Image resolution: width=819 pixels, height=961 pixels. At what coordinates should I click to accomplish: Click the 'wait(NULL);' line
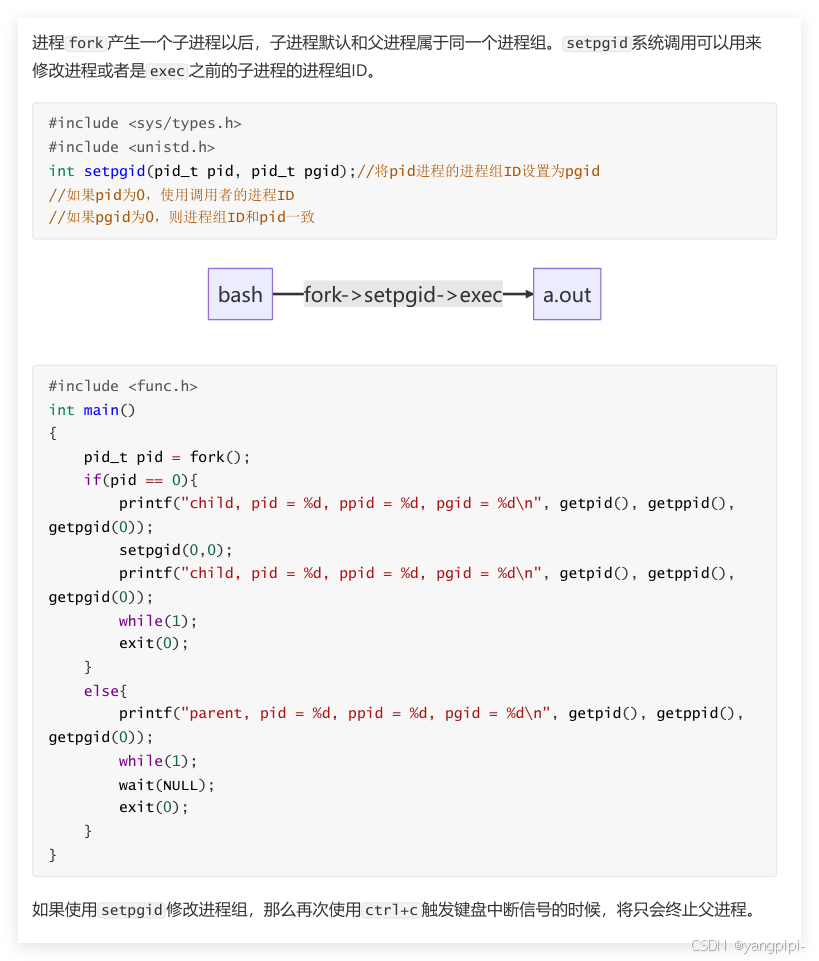pyautogui.click(x=167, y=785)
